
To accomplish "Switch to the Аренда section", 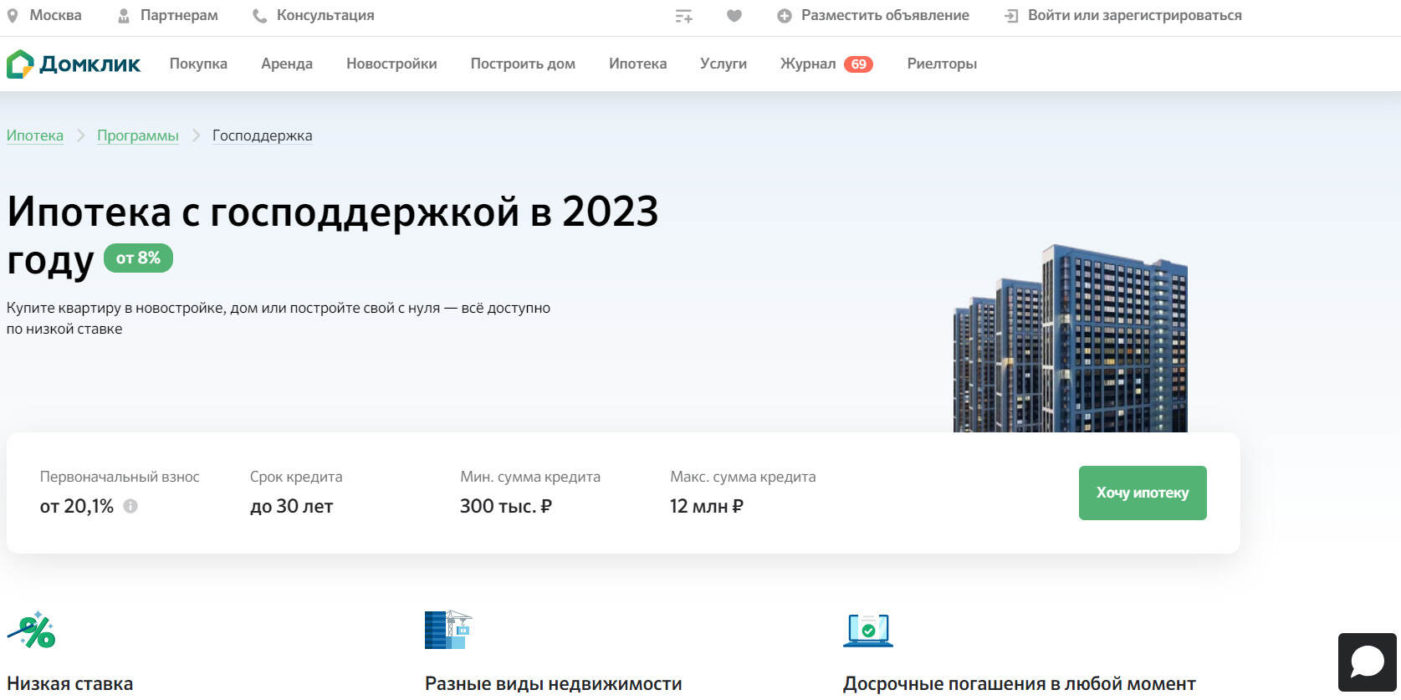I will pos(288,63).
